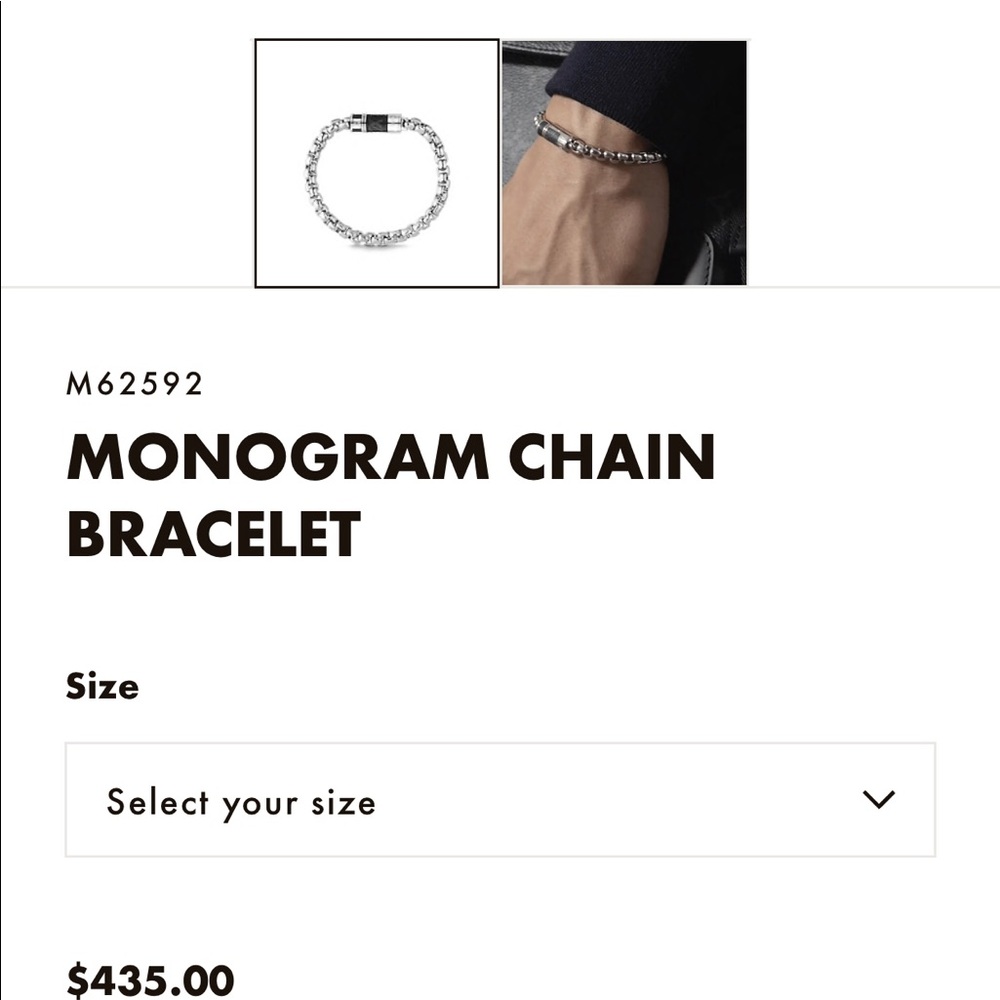Click the Select your size placeholder text

tap(240, 800)
